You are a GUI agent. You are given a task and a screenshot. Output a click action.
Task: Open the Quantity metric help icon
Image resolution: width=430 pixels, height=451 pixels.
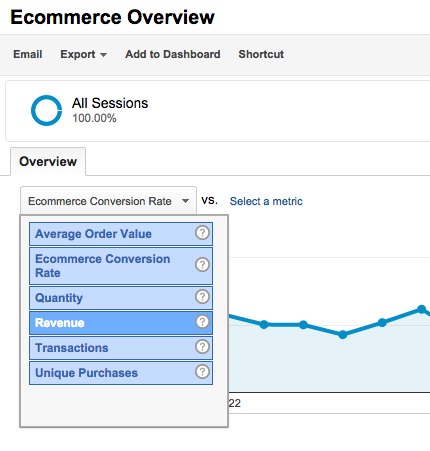click(x=202, y=296)
